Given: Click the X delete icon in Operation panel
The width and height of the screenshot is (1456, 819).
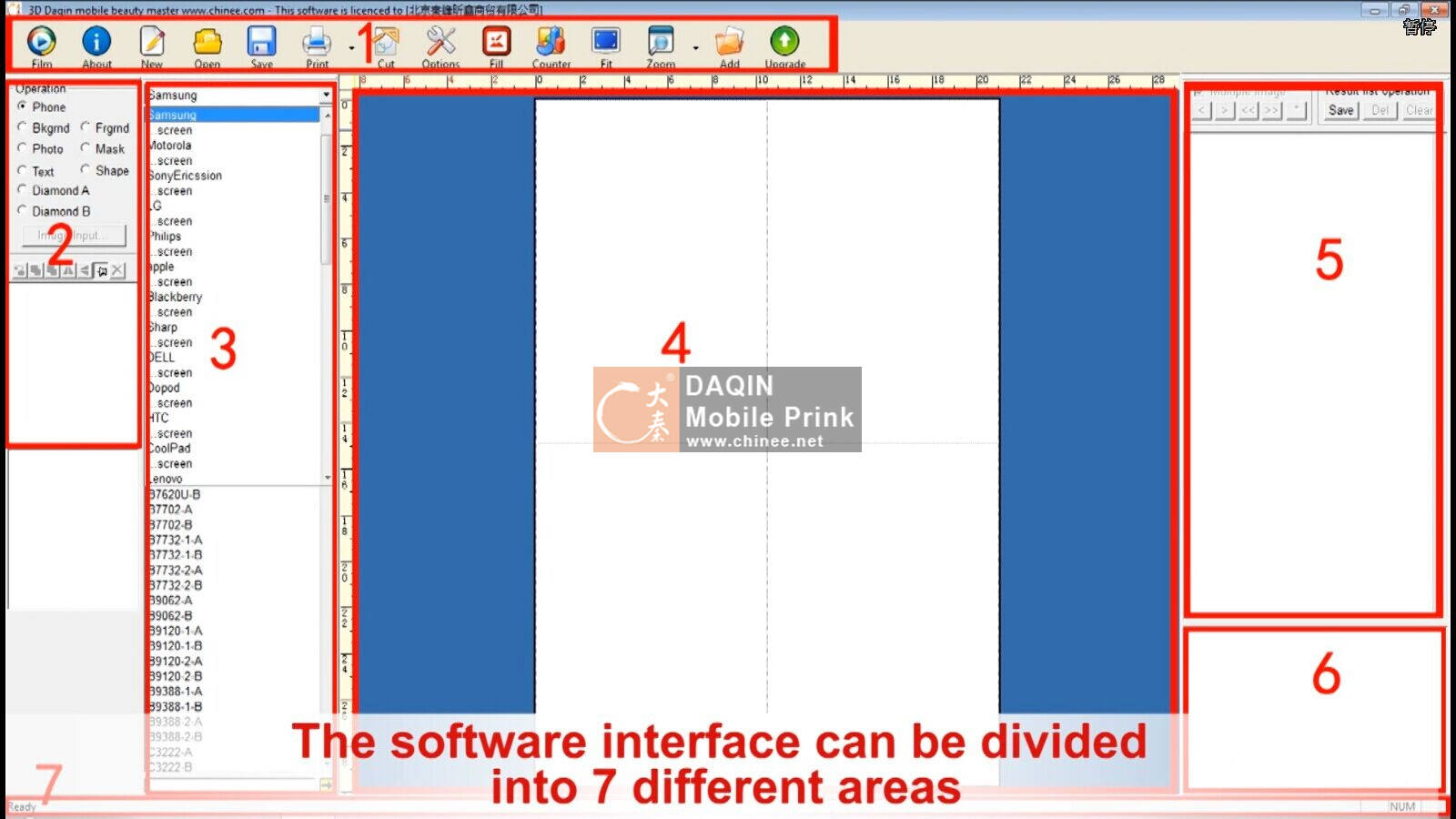Looking at the screenshot, I should click(x=117, y=270).
